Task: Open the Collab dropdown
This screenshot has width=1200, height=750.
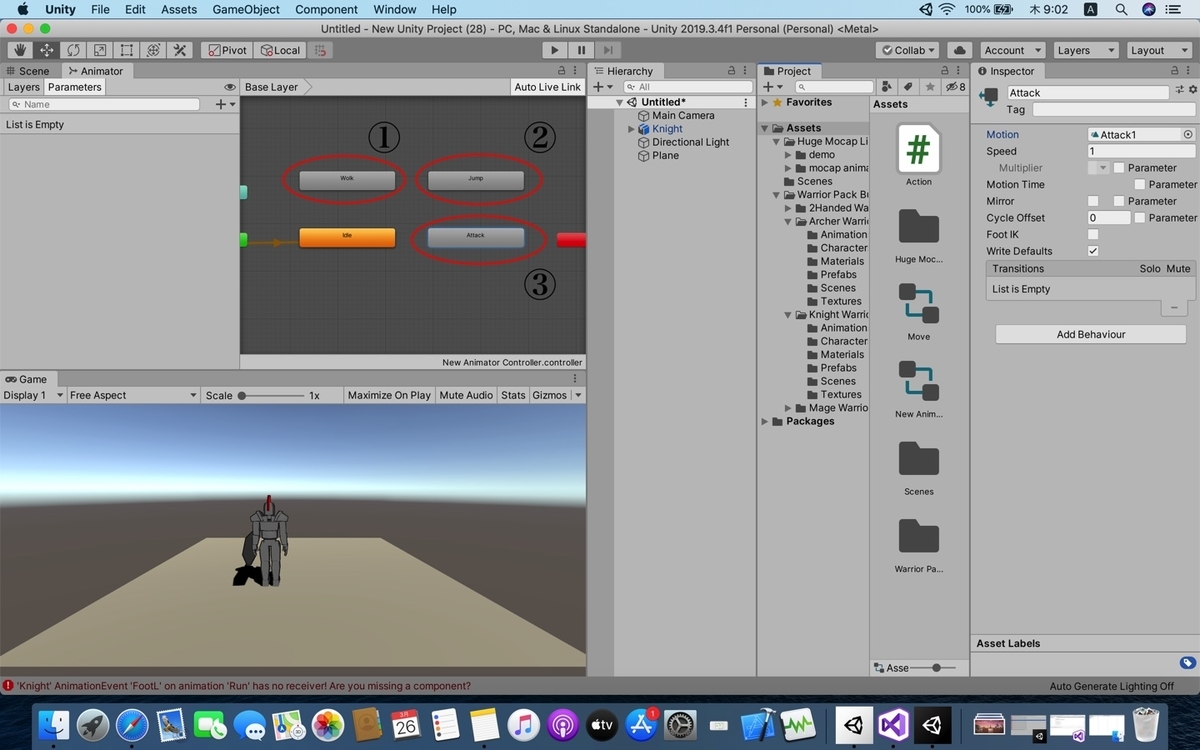Action: point(908,50)
